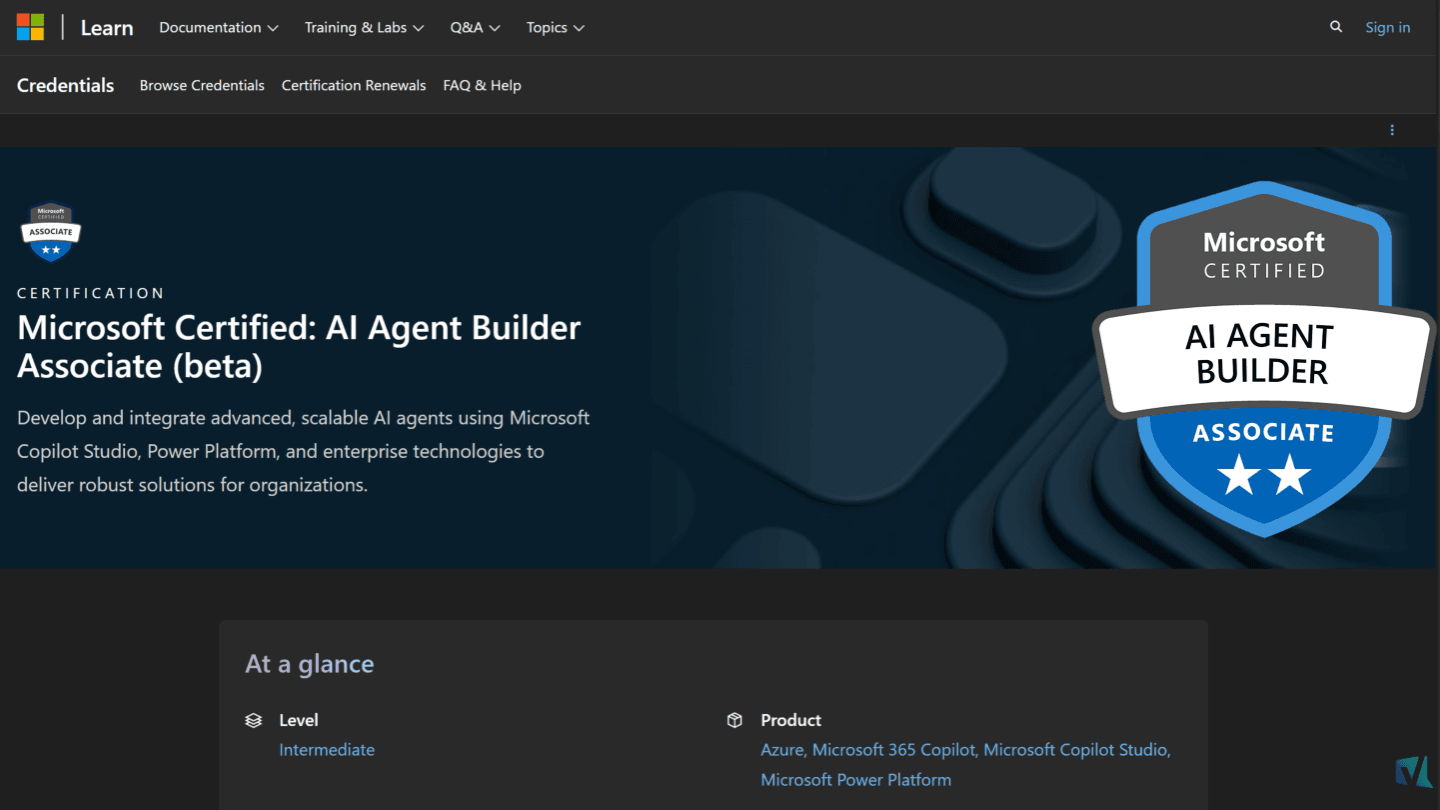Click the Microsoft Copilot Studio link
1440x810 pixels.
coord(1076,750)
